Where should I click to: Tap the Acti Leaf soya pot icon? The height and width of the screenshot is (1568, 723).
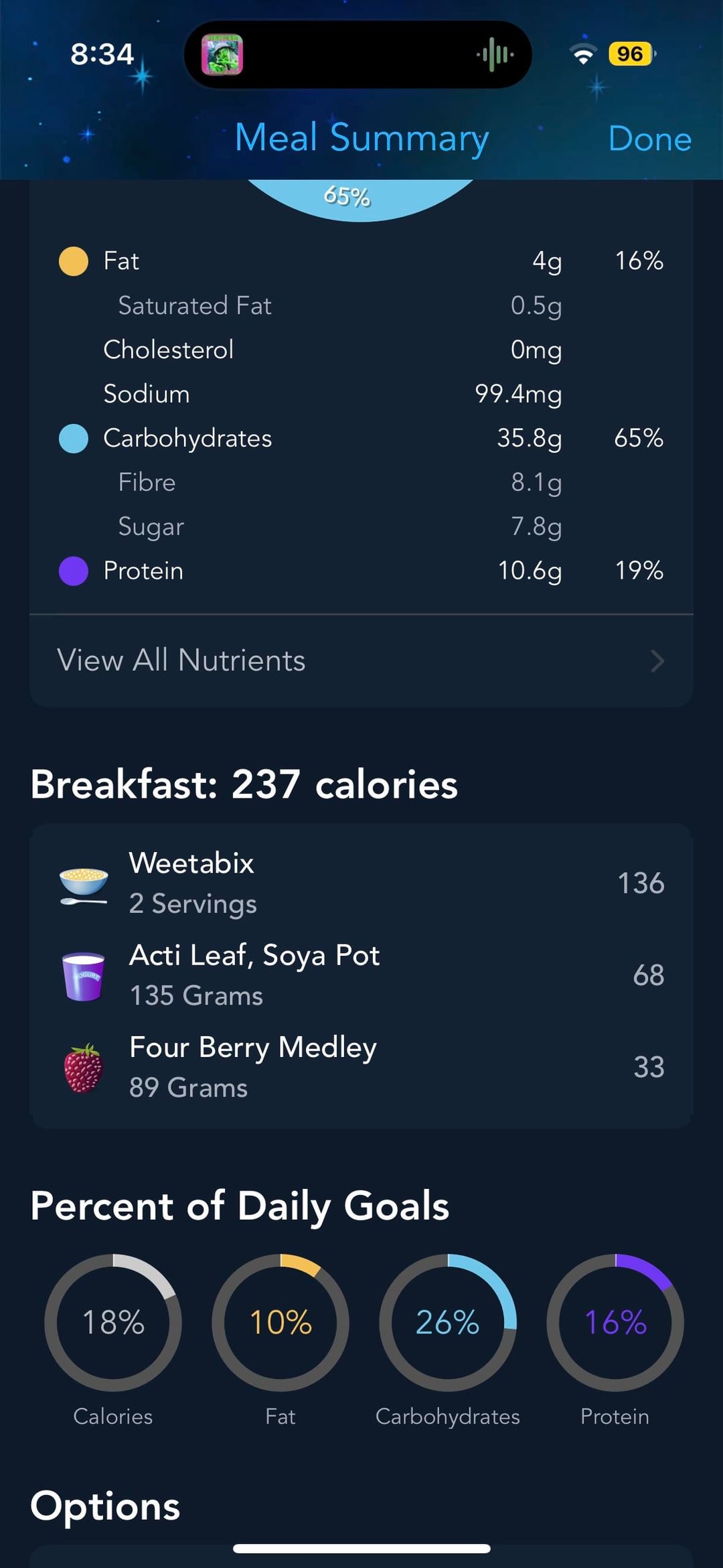click(x=84, y=976)
